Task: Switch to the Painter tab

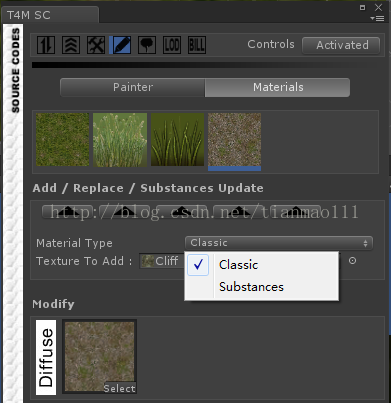Action: tap(133, 87)
